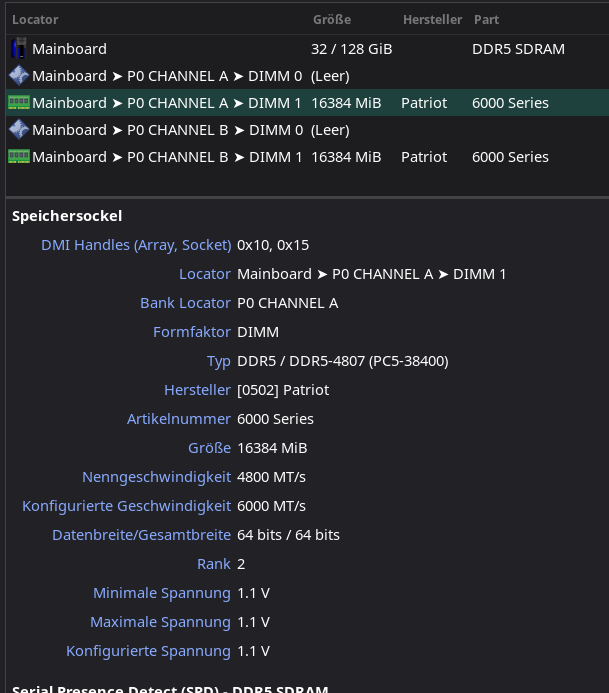Click the green RAM module icon for Channel A DIMM 1
The width and height of the screenshot is (609, 693).
click(18, 102)
